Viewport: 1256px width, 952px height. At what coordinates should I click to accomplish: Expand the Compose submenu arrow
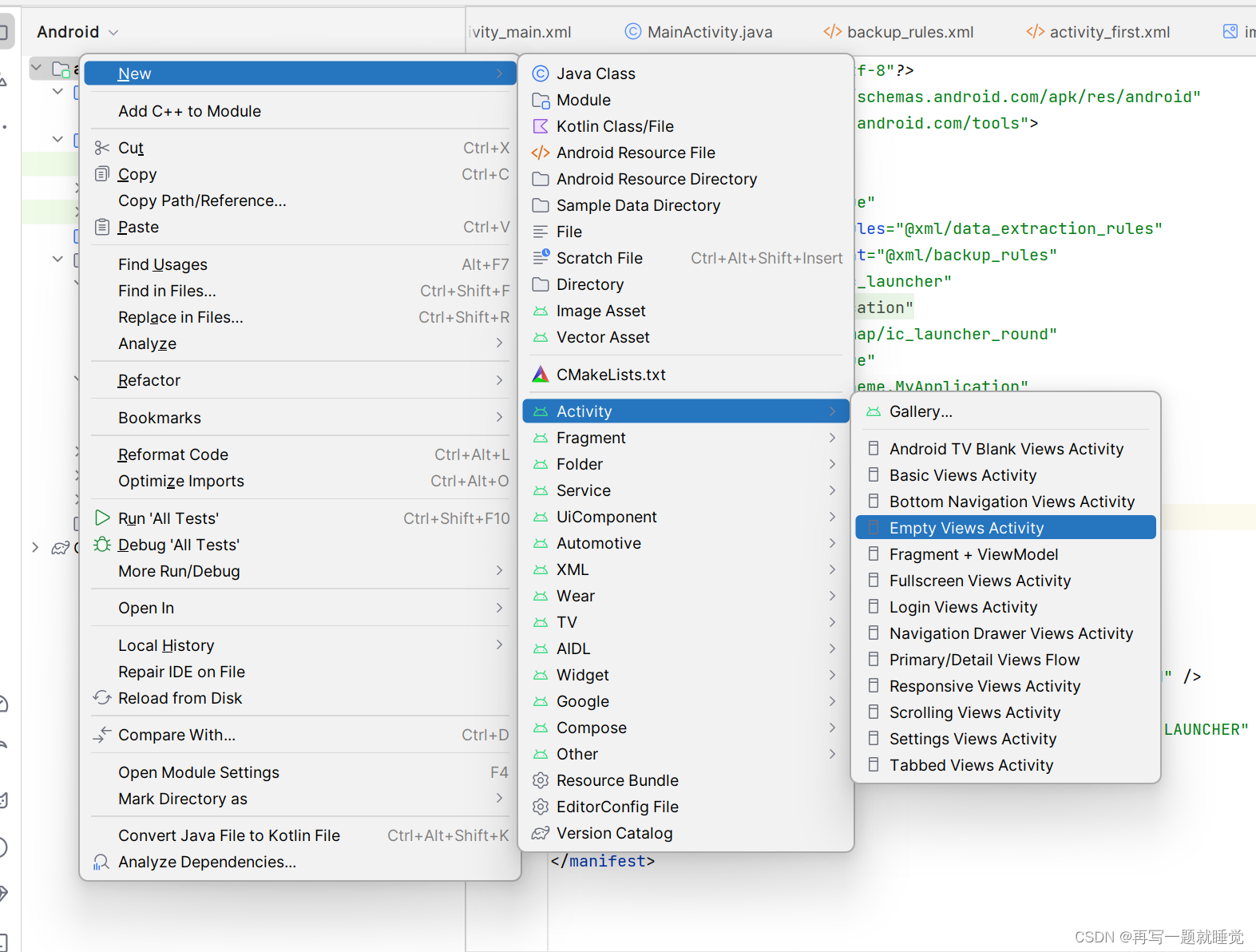[x=832, y=728]
